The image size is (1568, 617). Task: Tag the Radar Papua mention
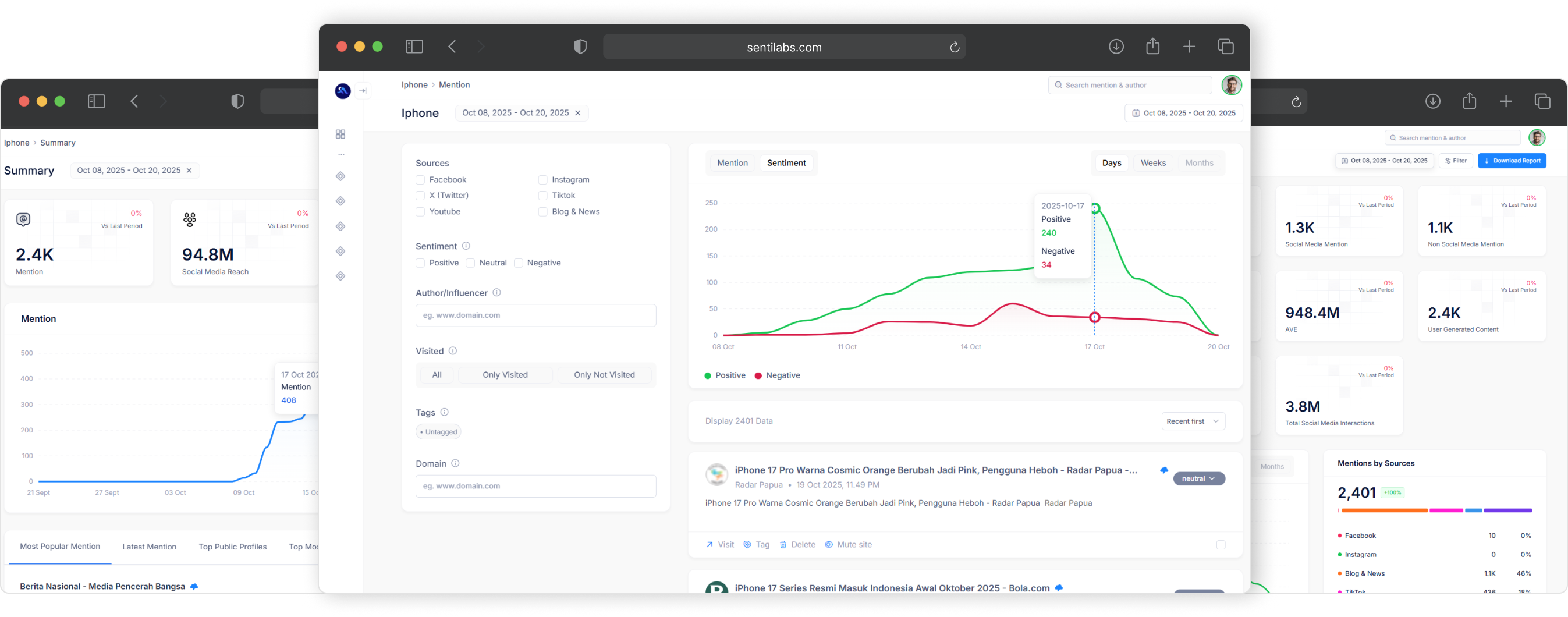pos(748,545)
